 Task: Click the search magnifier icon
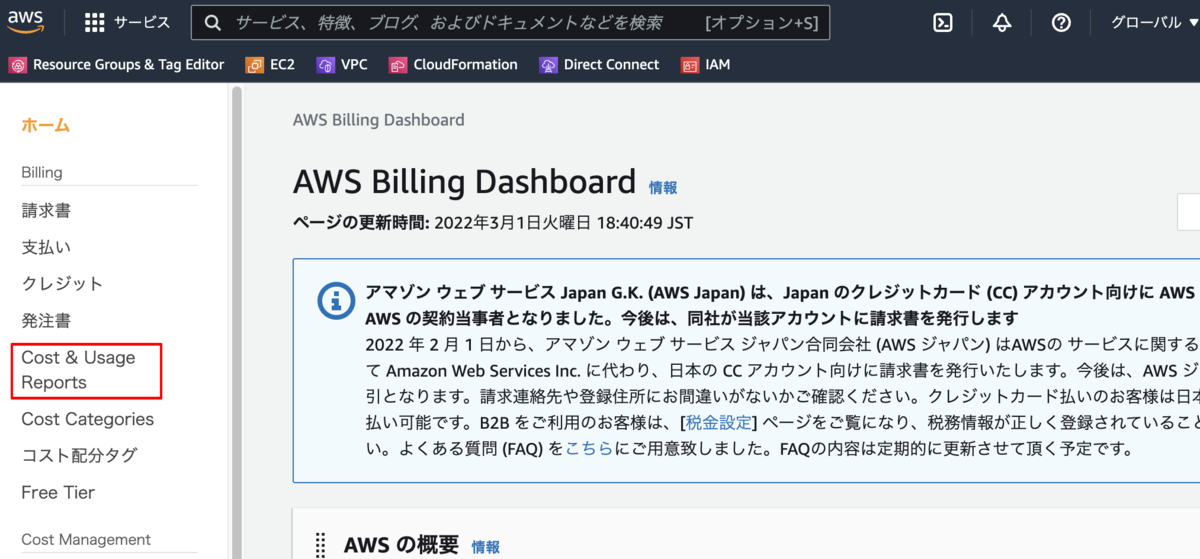point(212,23)
